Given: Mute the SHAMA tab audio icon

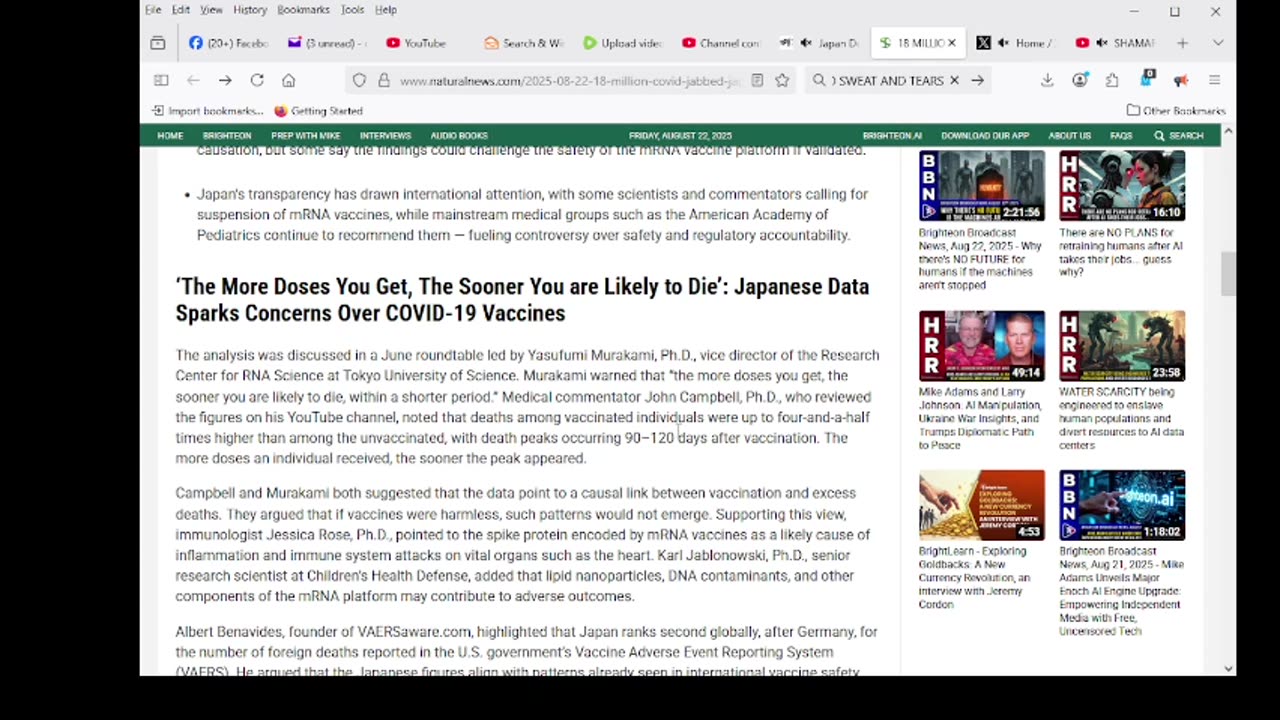Looking at the screenshot, I should point(1101,43).
